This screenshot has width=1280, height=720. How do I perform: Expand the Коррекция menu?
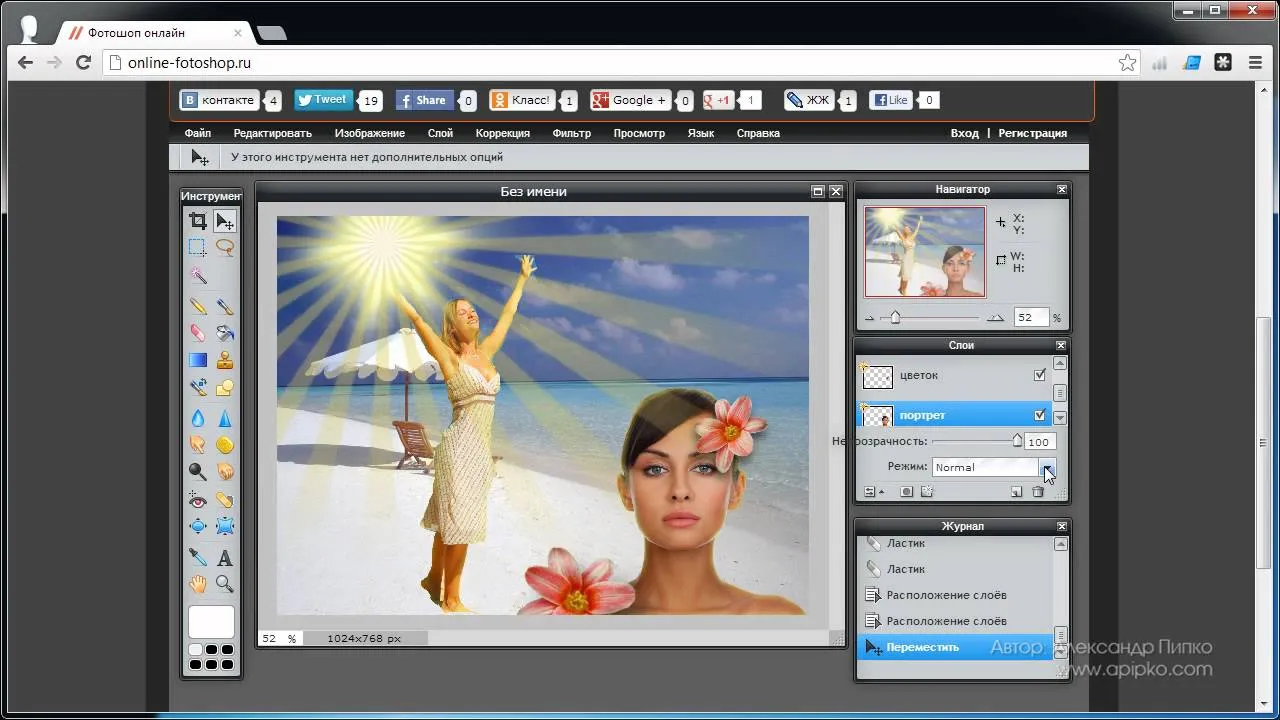(503, 133)
